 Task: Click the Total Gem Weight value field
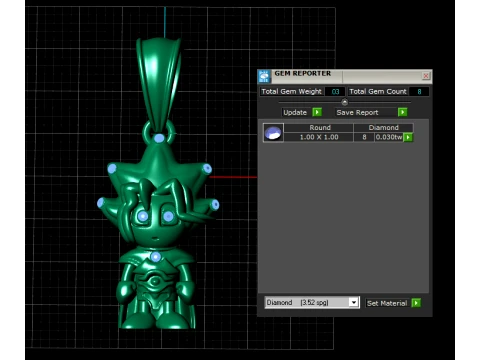335,91
